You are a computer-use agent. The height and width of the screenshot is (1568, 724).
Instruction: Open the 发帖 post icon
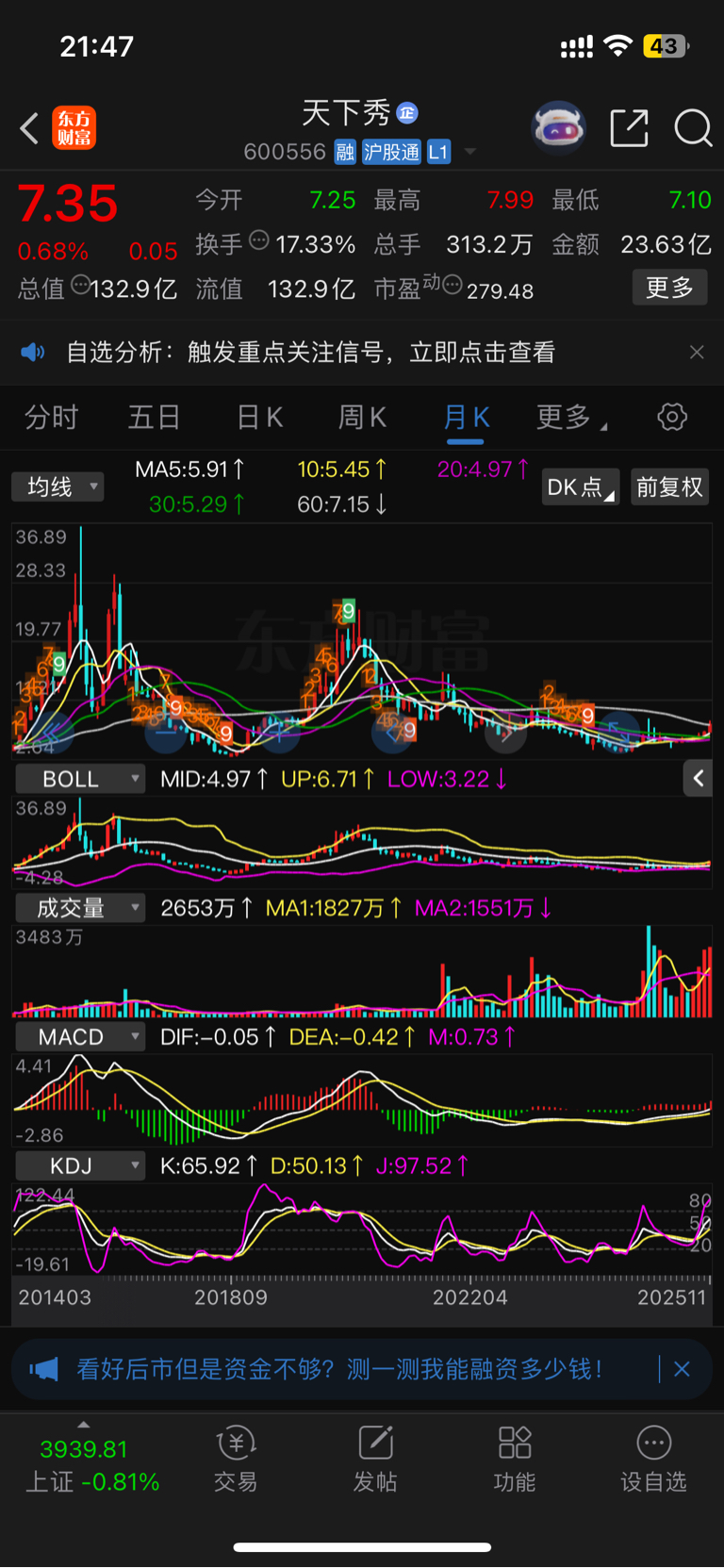[375, 1460]
